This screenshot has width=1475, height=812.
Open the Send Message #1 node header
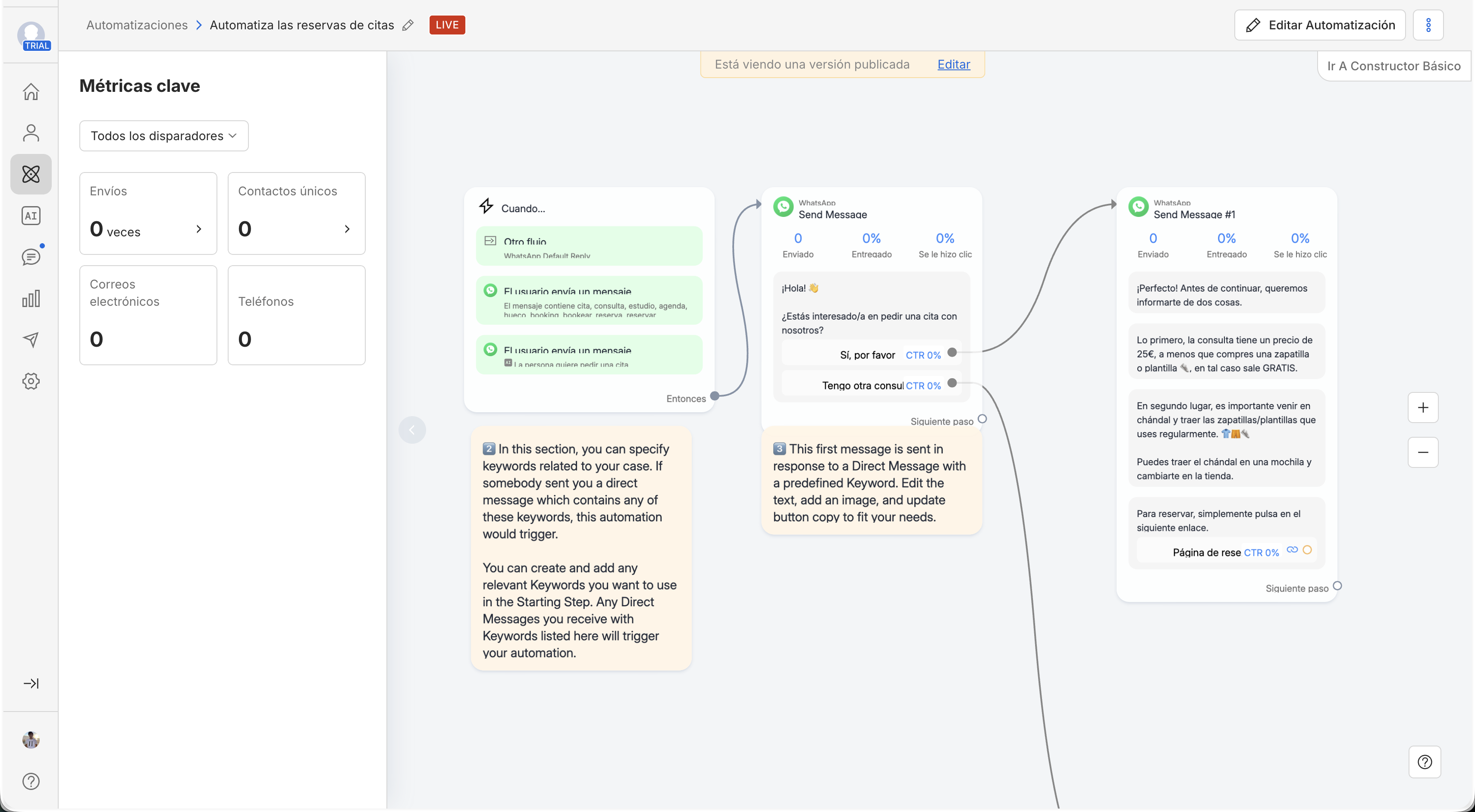point(1227,208)
